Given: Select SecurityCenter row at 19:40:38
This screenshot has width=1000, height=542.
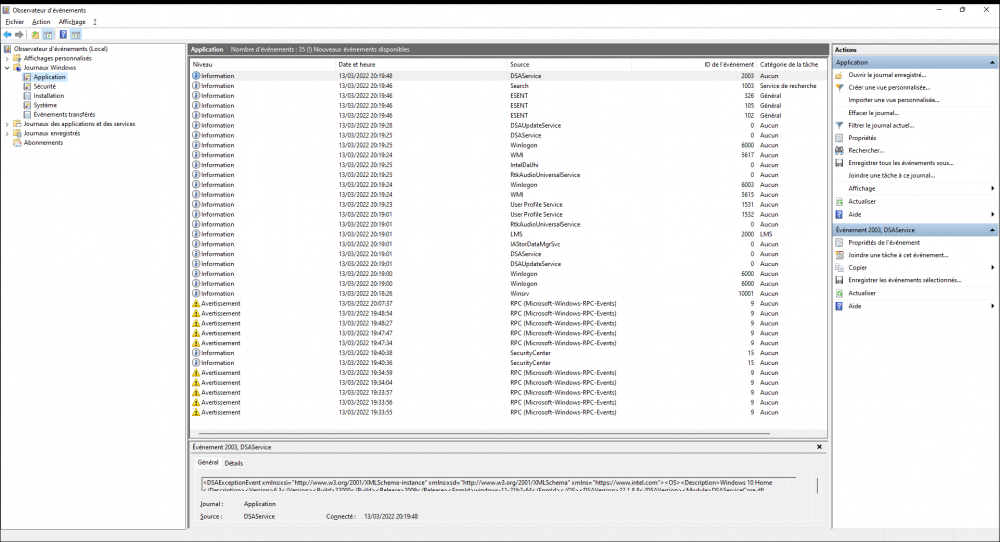Looking at the screenshot, I should pos(508,353).
